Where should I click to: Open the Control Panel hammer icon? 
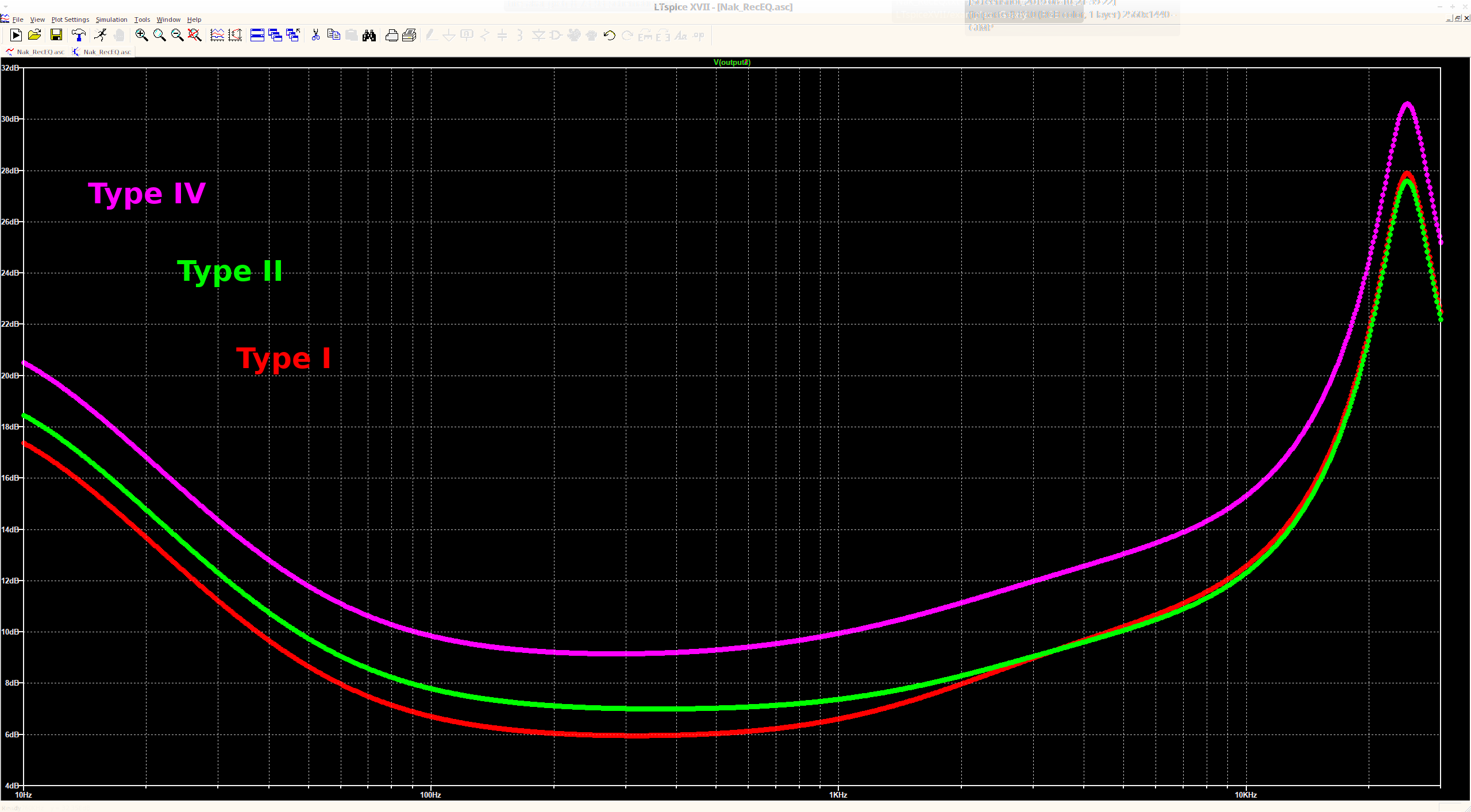pyautogui.click(x=79, y=36)
